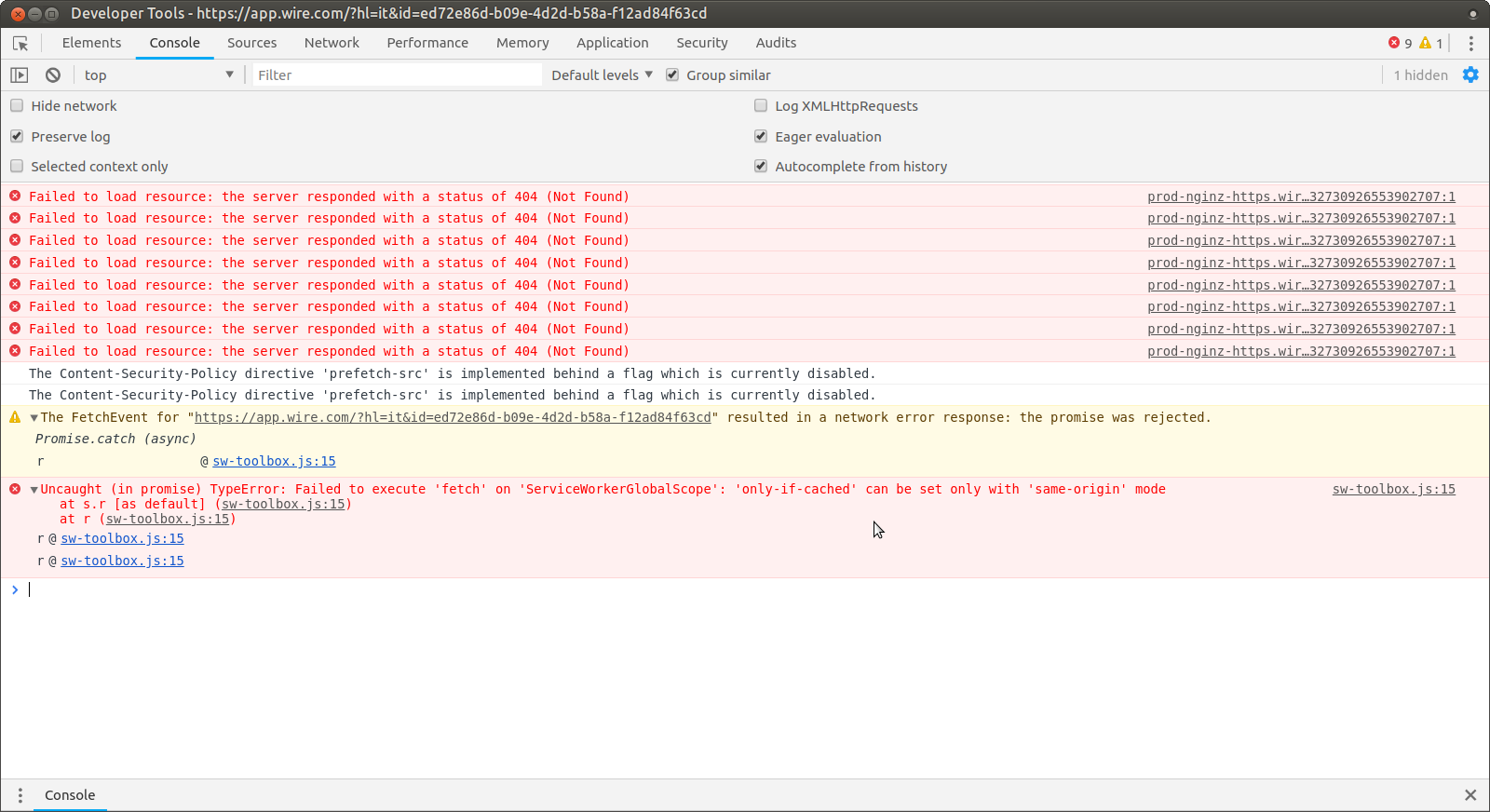Open the Performance tab
Viewport: 1490px width, 812px height.
tap(427, 43)
